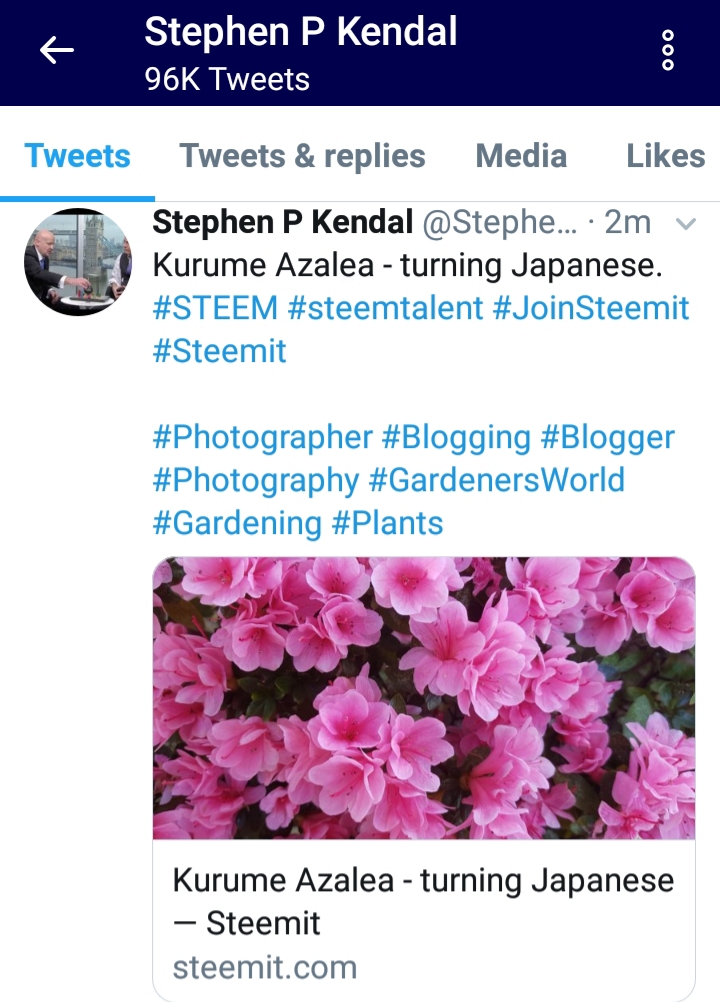The height and width of the screenshot is (1002, 720).
Task: Open the pink azalea photo preview
Action: point(424,698)
